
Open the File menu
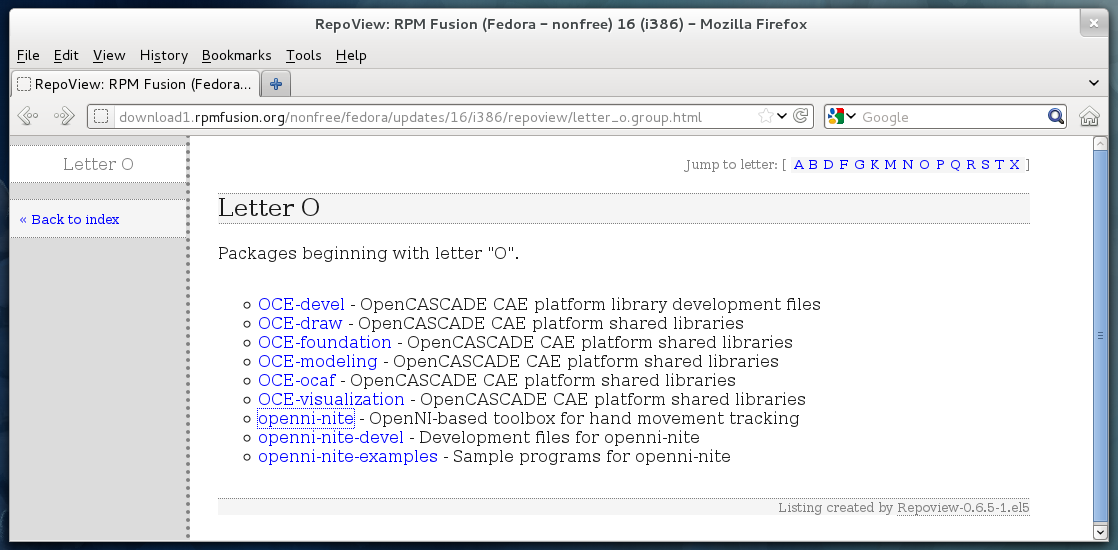tap(28, 55)
